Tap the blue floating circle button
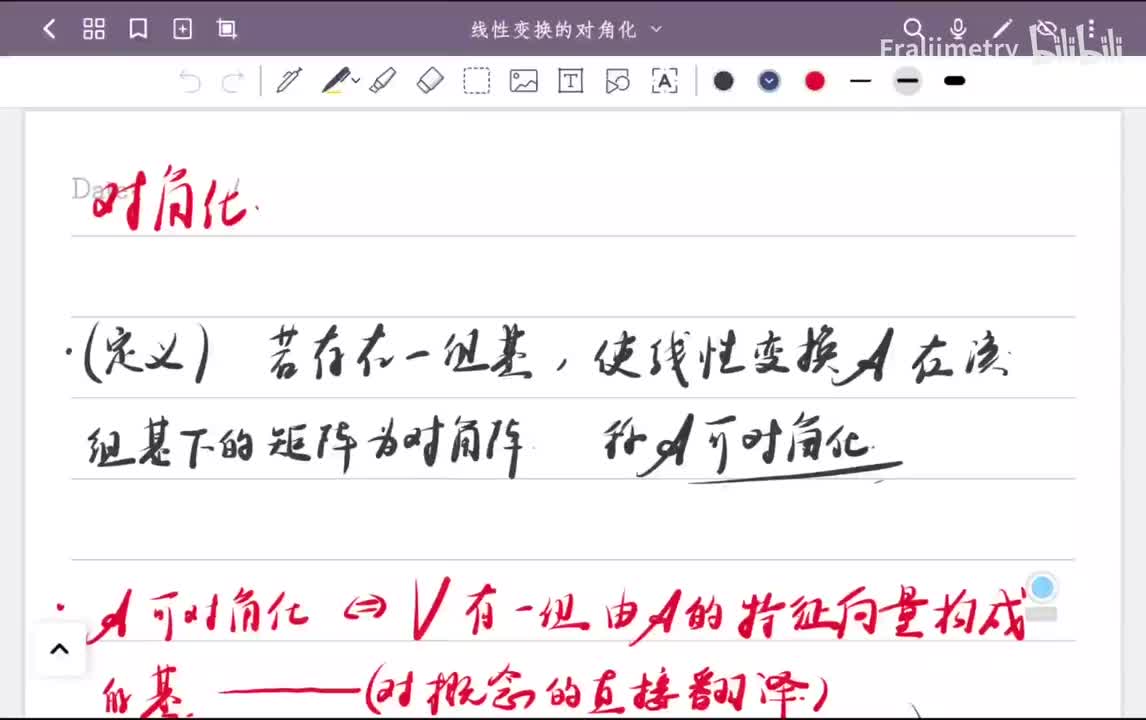 [x=1042, y=587]
